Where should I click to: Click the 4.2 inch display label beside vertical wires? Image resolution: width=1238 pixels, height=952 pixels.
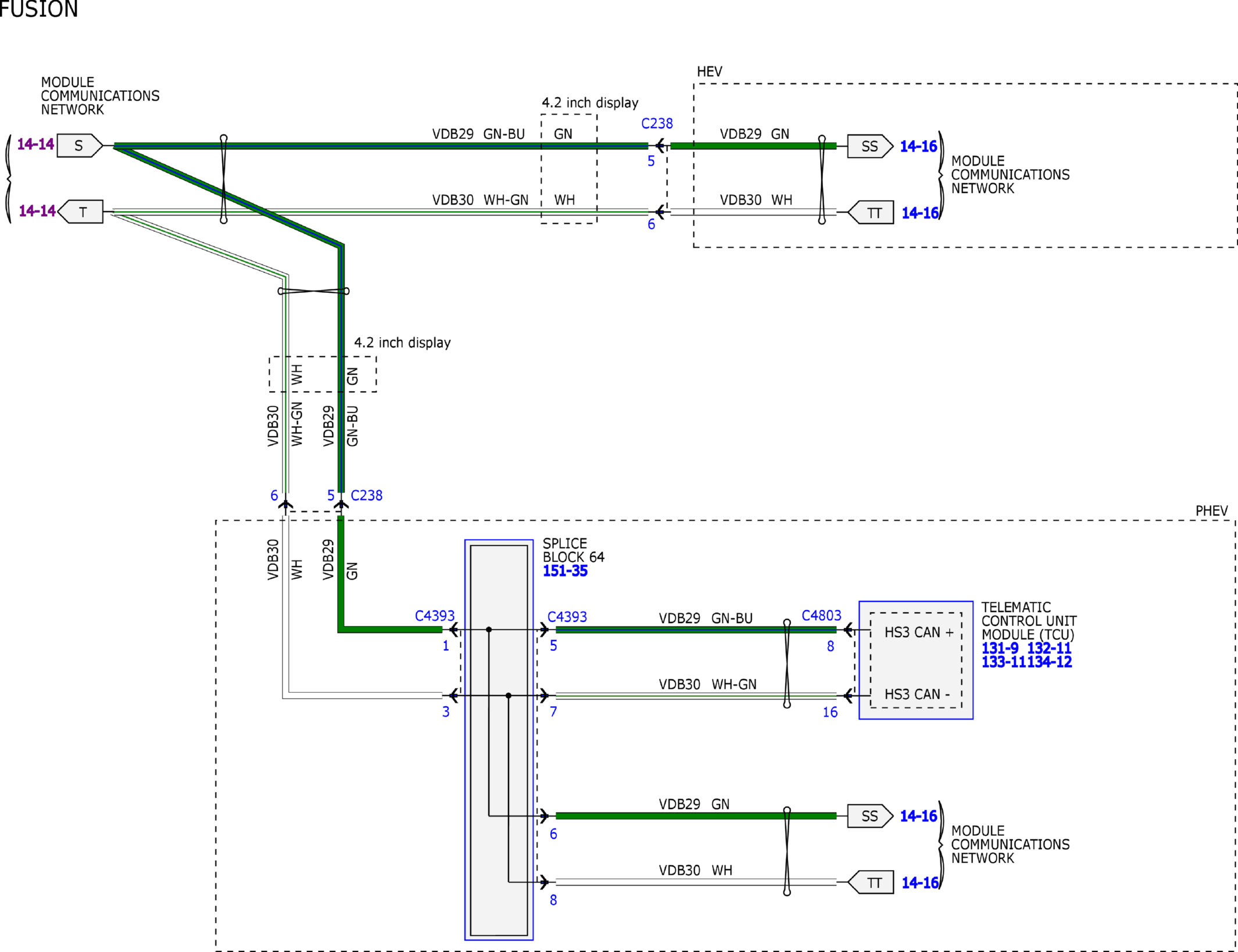click(x=402, y=343)
